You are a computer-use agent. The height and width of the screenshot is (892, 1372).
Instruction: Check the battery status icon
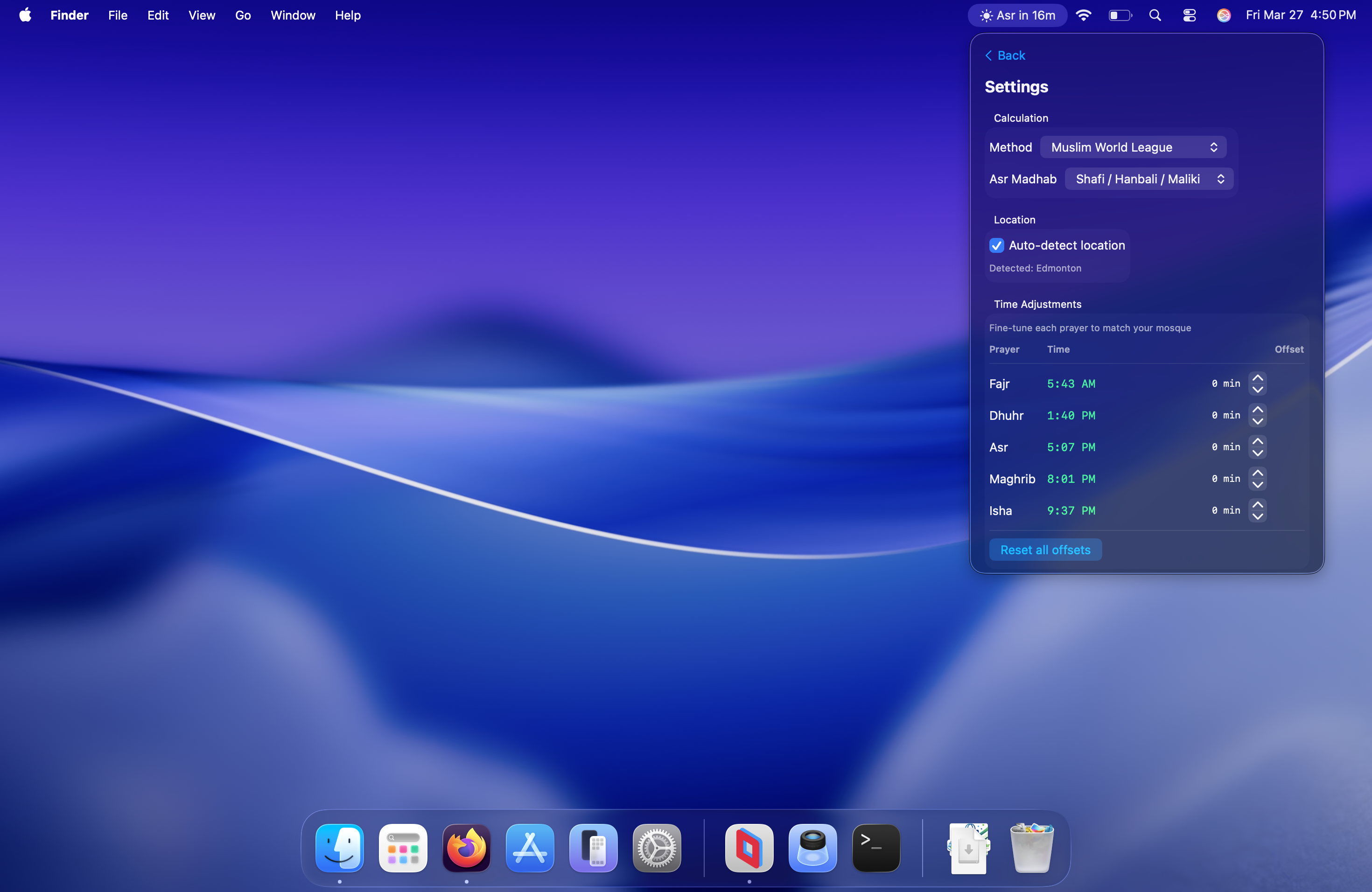1120,15
